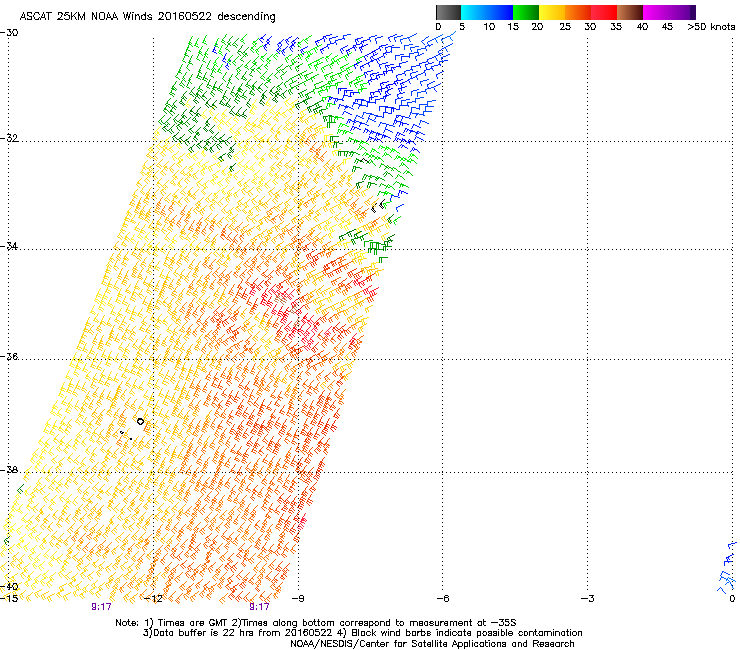
Task: Click the '-15' longitude axis label
Action: 9,599
